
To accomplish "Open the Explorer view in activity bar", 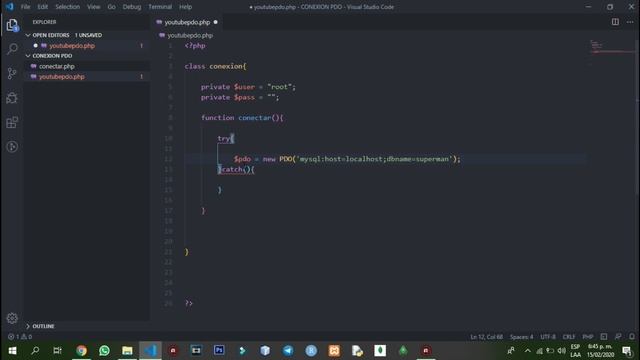I will (12, 25).
